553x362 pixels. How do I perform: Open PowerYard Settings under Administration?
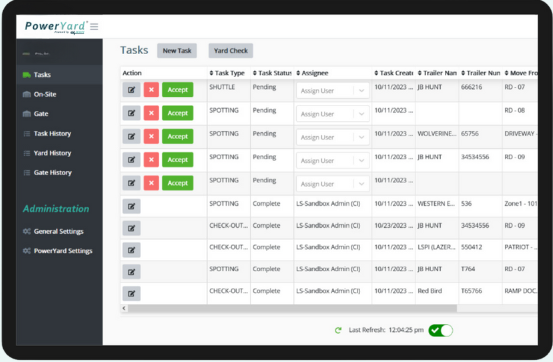coord(63,251)
